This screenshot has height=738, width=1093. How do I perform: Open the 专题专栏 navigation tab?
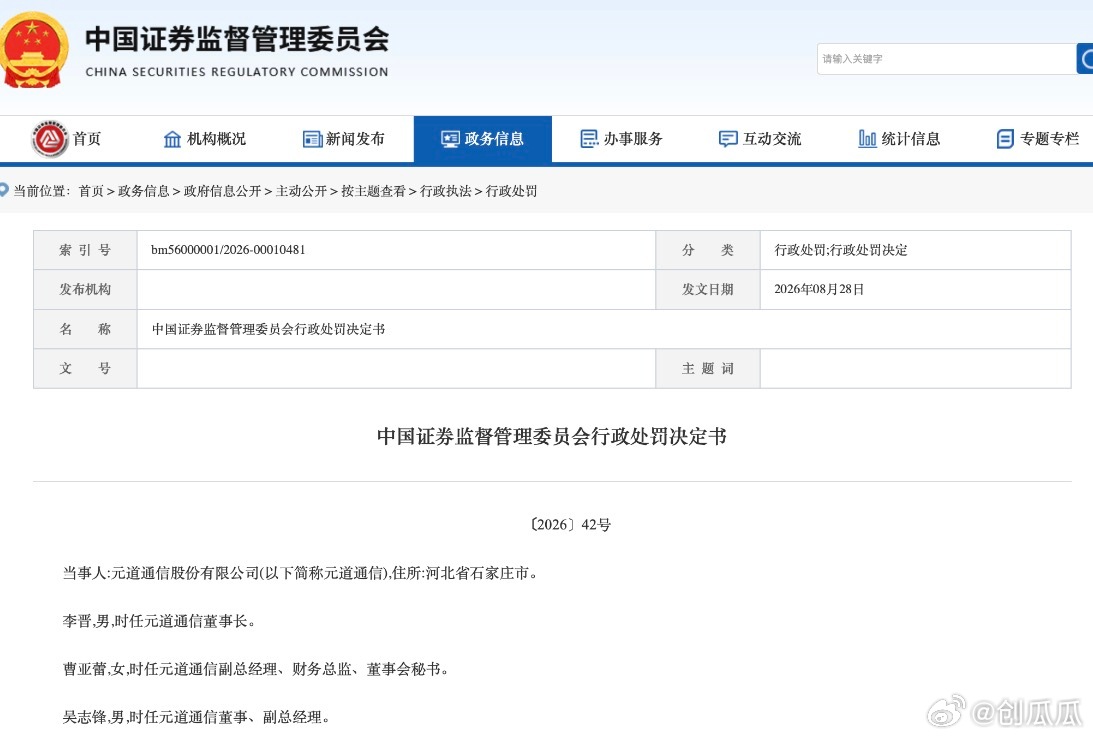pos(1038,139)
